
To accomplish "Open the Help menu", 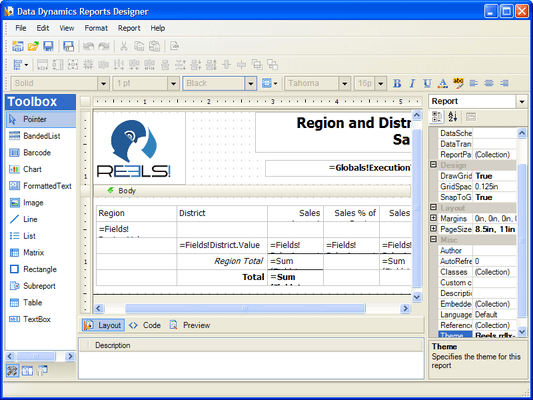I will 158,28.
